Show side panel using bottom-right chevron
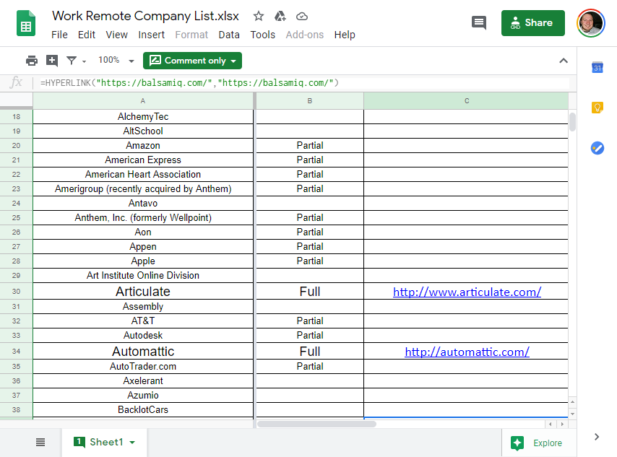Viewport: 617px width, 457px height. tap(597, 436)
